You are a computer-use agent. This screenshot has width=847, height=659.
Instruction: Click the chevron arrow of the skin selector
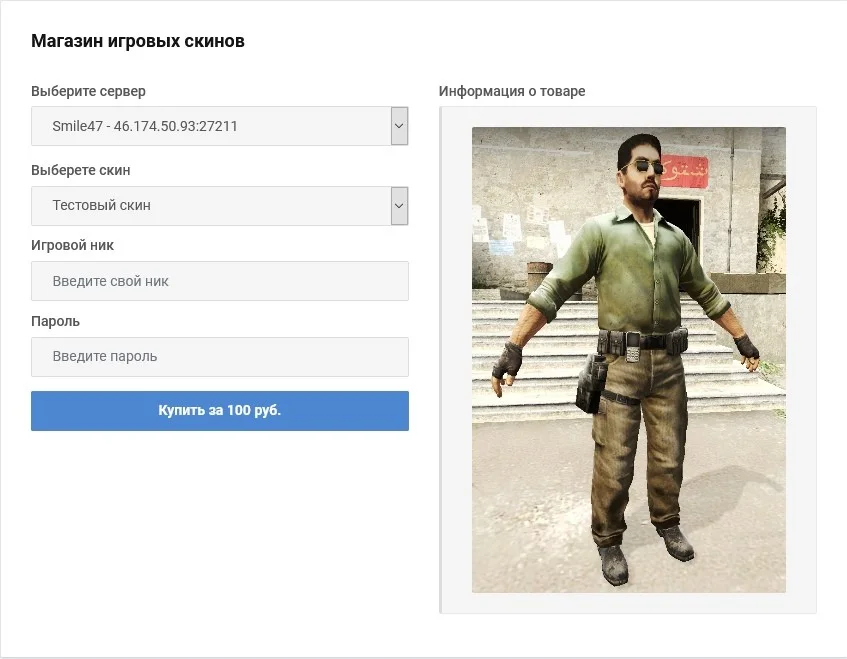click(x=399, y=206)
